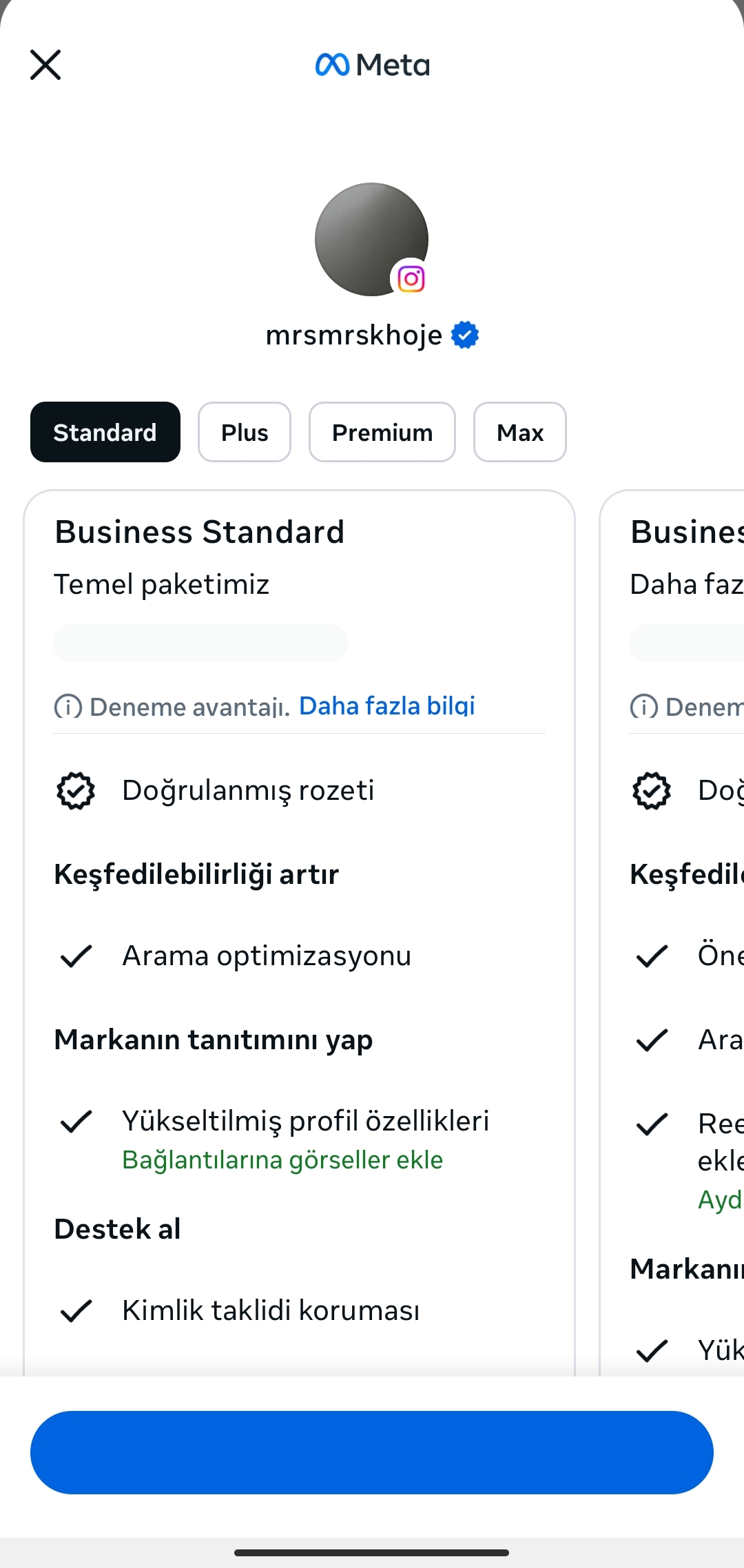Tap the blue verified badge beside username

(x=465, y=335)
